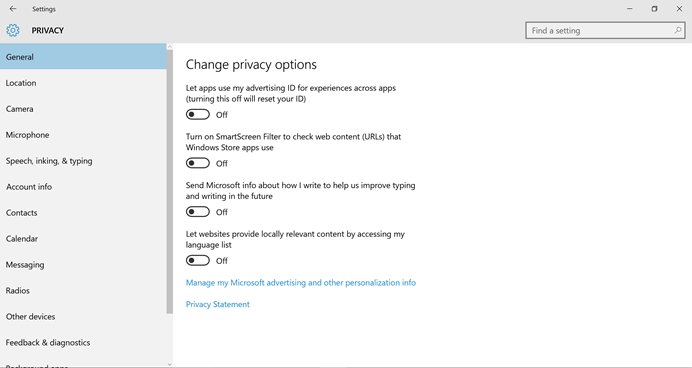Open the Other devices settings
This screenshot has height=368, width=692.
(x=83, y=317)
